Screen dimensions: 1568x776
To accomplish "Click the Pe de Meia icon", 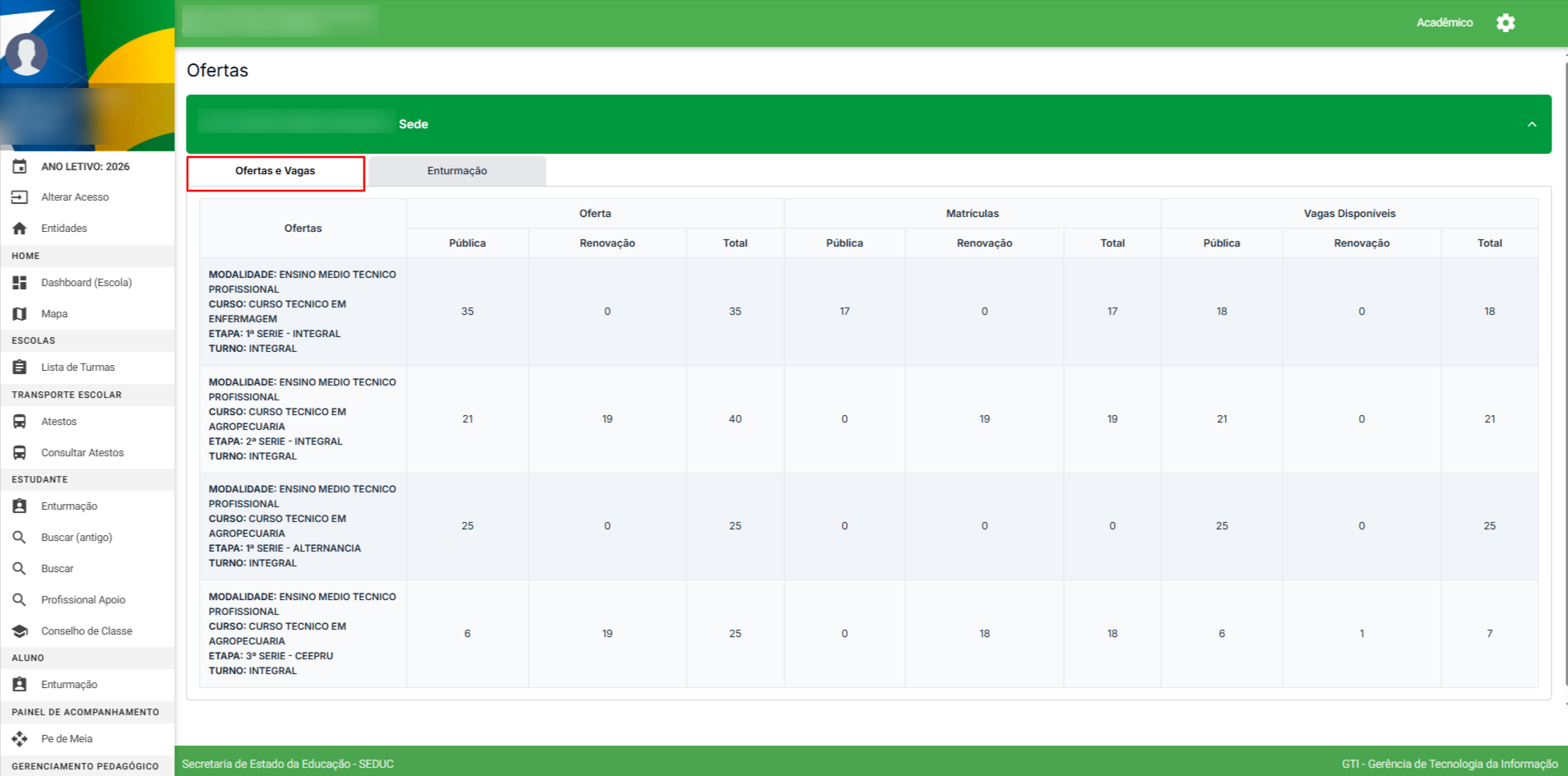I will point(20,739).
